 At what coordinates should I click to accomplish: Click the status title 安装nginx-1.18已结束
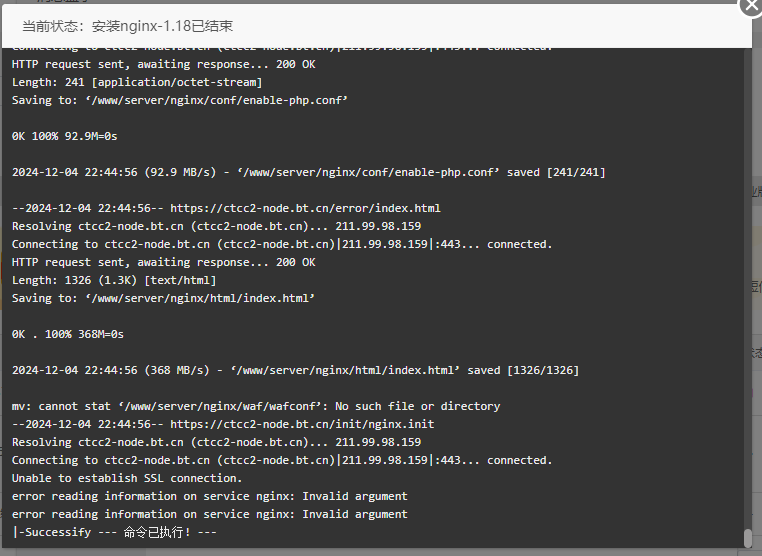[127, 26]
